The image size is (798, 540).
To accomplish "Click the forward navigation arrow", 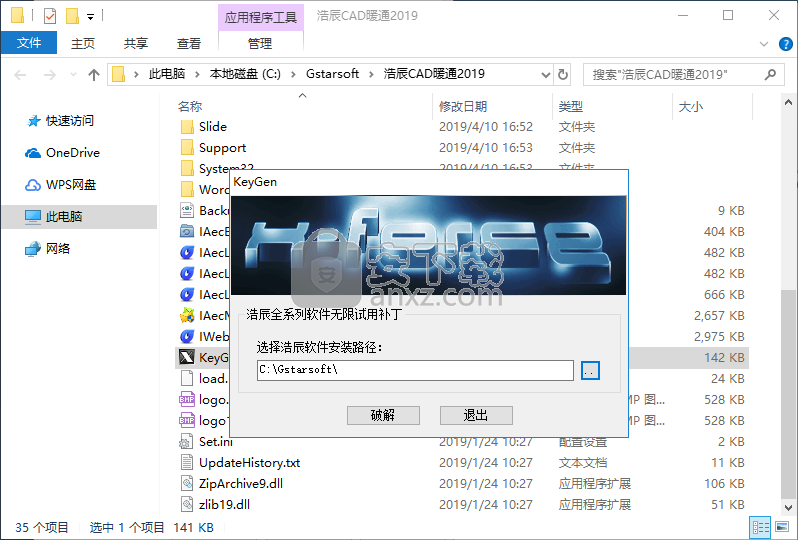I will 49,75.
